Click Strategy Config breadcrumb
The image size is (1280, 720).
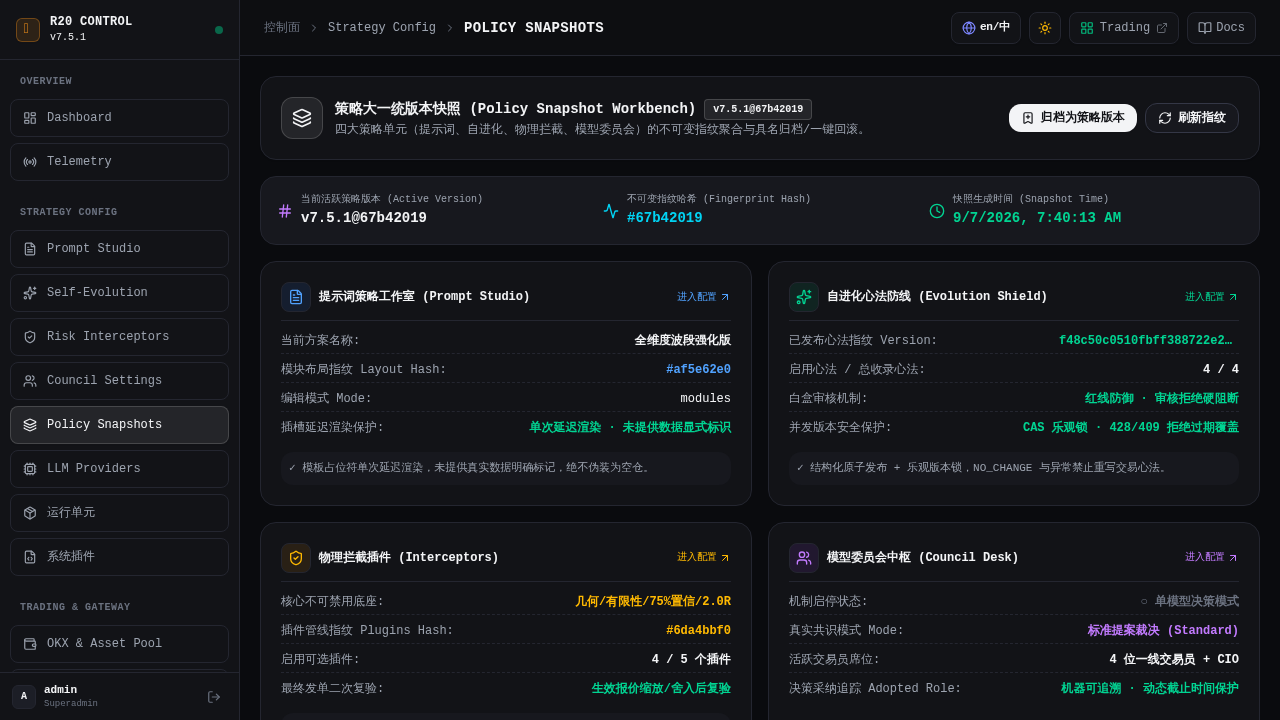(x=382, y=28)
